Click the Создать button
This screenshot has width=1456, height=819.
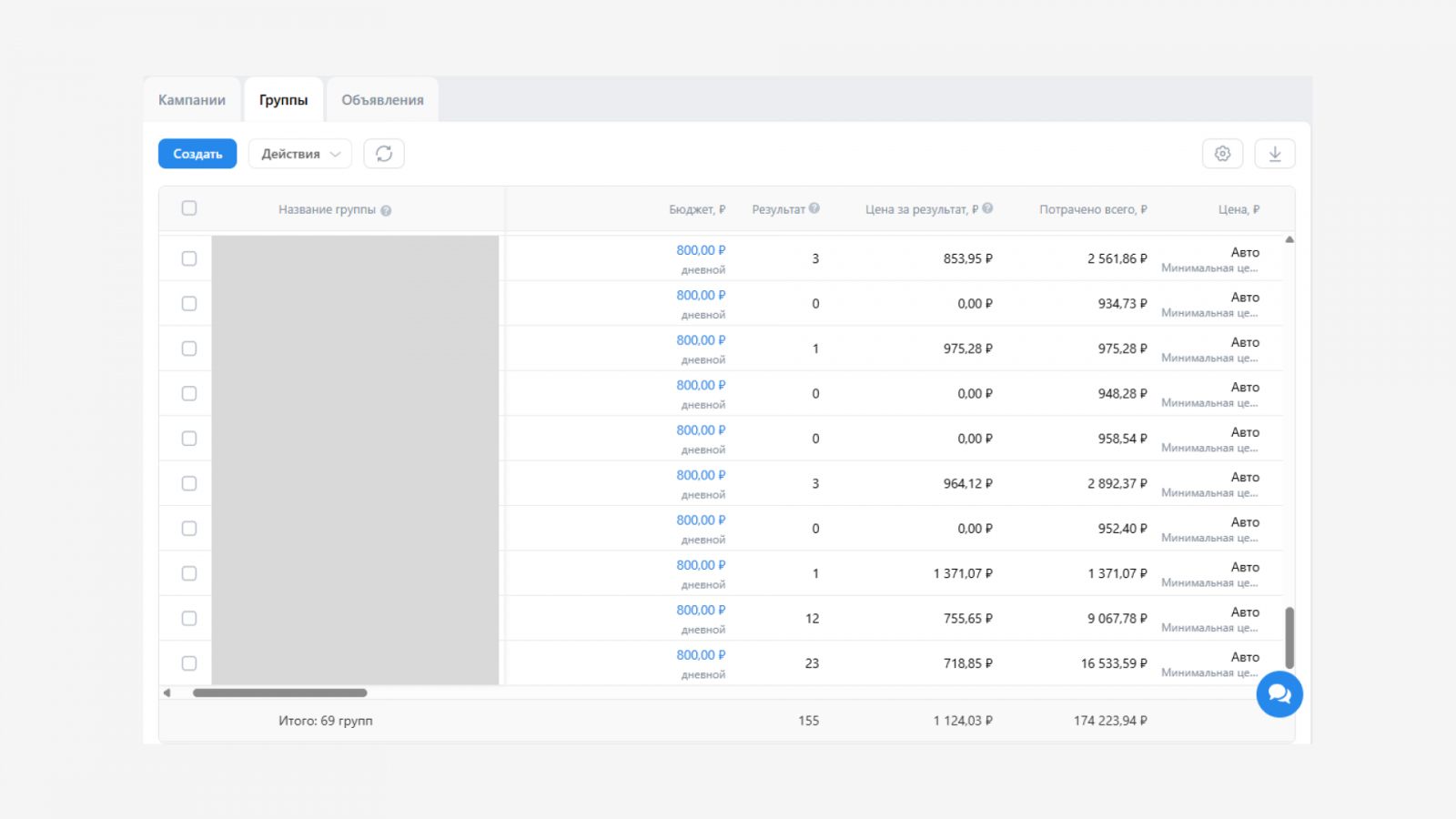pyautogui.click(x=197, y=154)
